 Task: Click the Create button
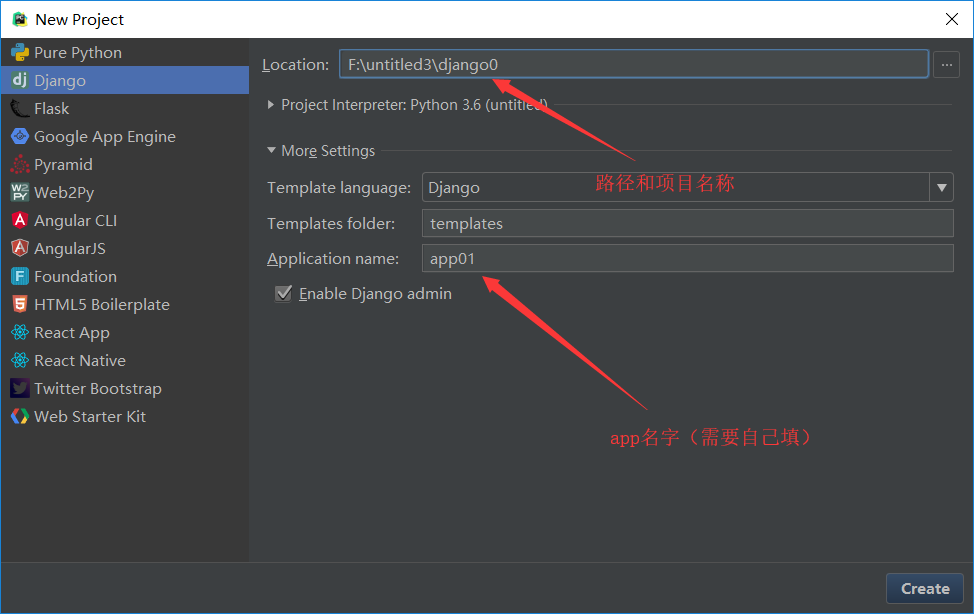click(x=924, y=588)
